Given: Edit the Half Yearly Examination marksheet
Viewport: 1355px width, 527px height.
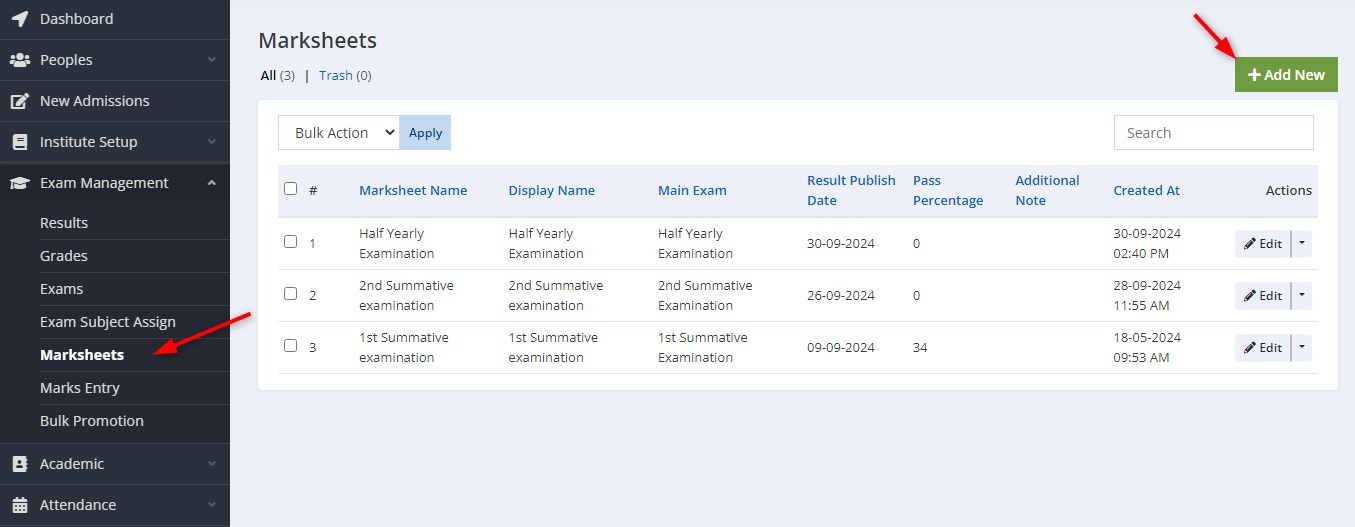Looking at the screenshot, I should tap(1263, 244).
